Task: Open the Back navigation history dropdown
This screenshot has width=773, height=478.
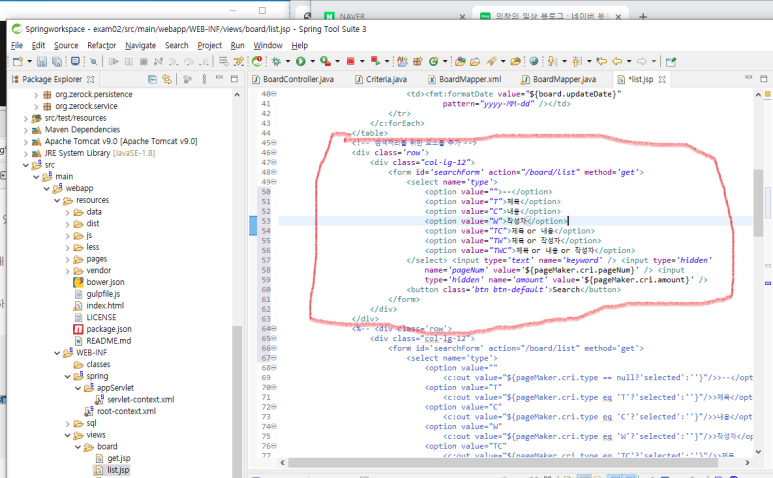Action: pos(629,62)
